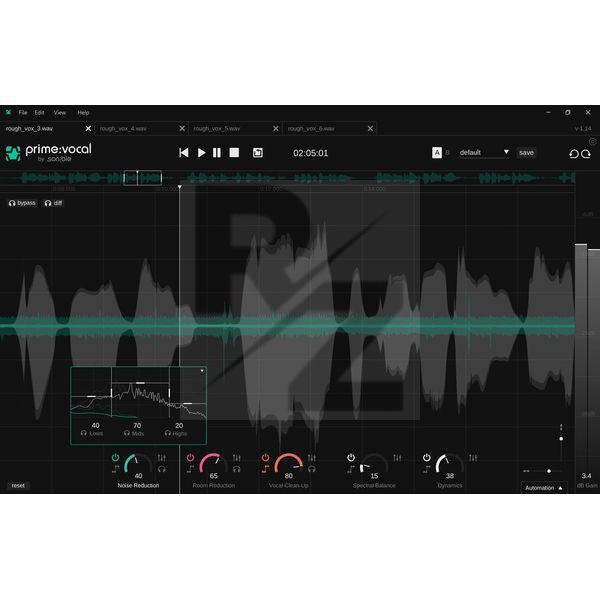Click Dynamics automation curve icon
Screen dimensions: 600x600
point(427,469)
